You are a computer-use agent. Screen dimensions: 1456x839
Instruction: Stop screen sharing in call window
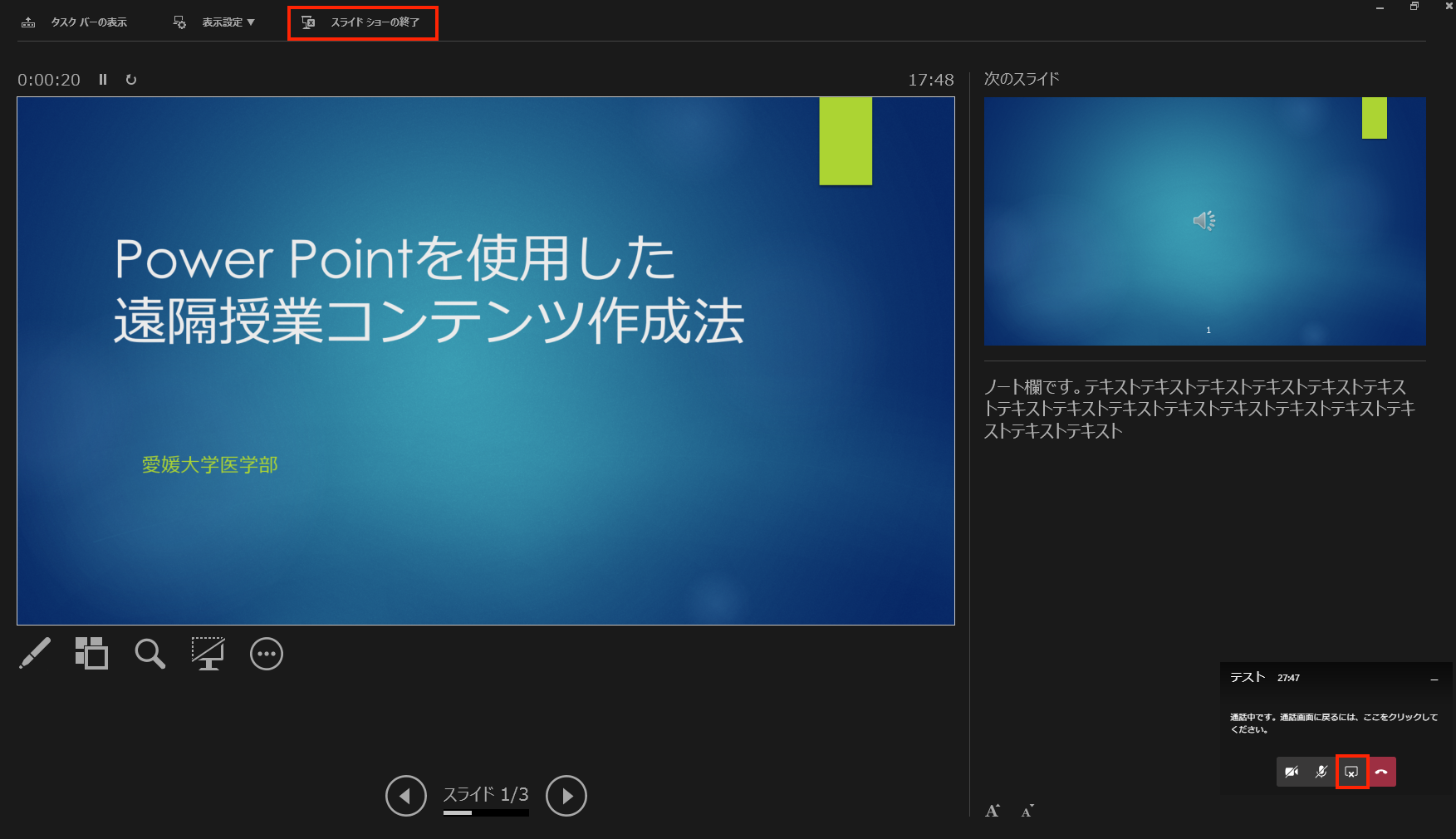[x=1351, y=772]
